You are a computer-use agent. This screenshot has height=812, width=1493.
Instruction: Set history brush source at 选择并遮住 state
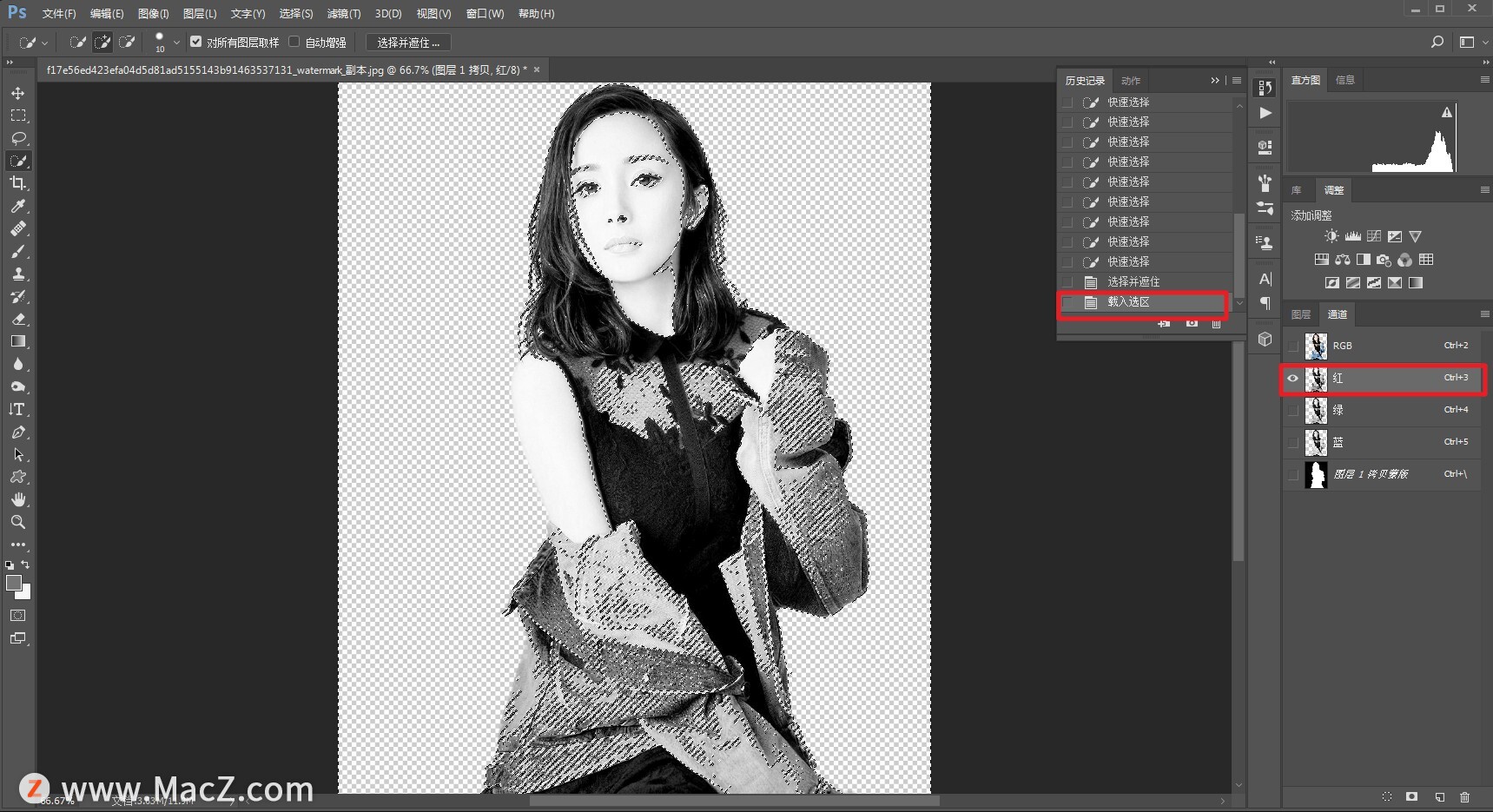pos(1067,281)
